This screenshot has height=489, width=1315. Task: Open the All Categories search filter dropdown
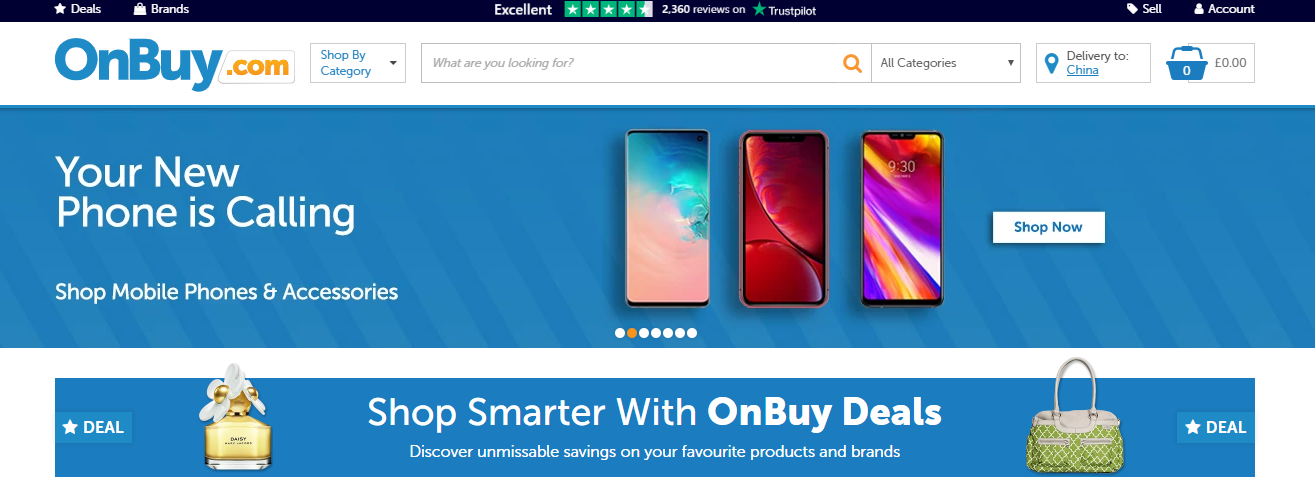click(x=946, y=63)
